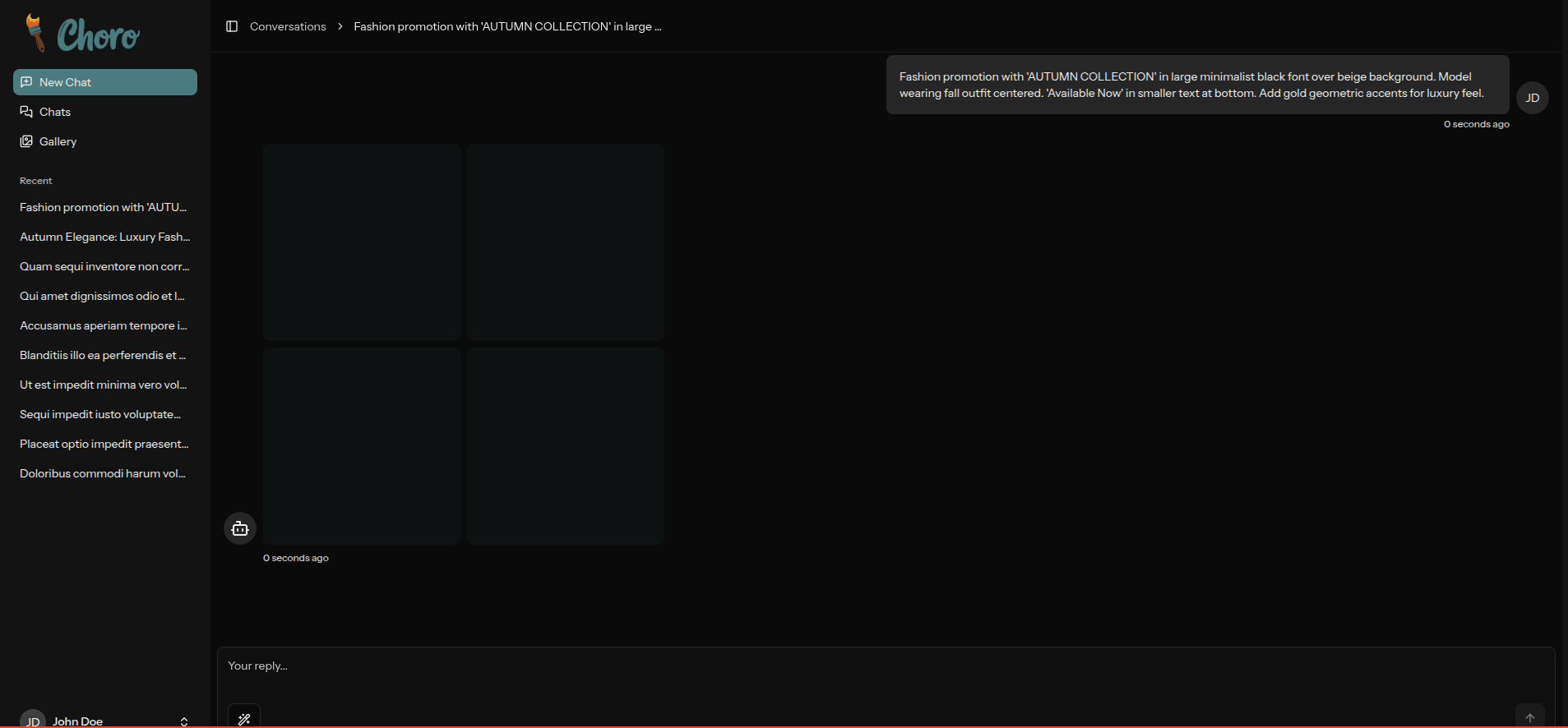Click the breadcrumb chevron separator

(340, 26)
